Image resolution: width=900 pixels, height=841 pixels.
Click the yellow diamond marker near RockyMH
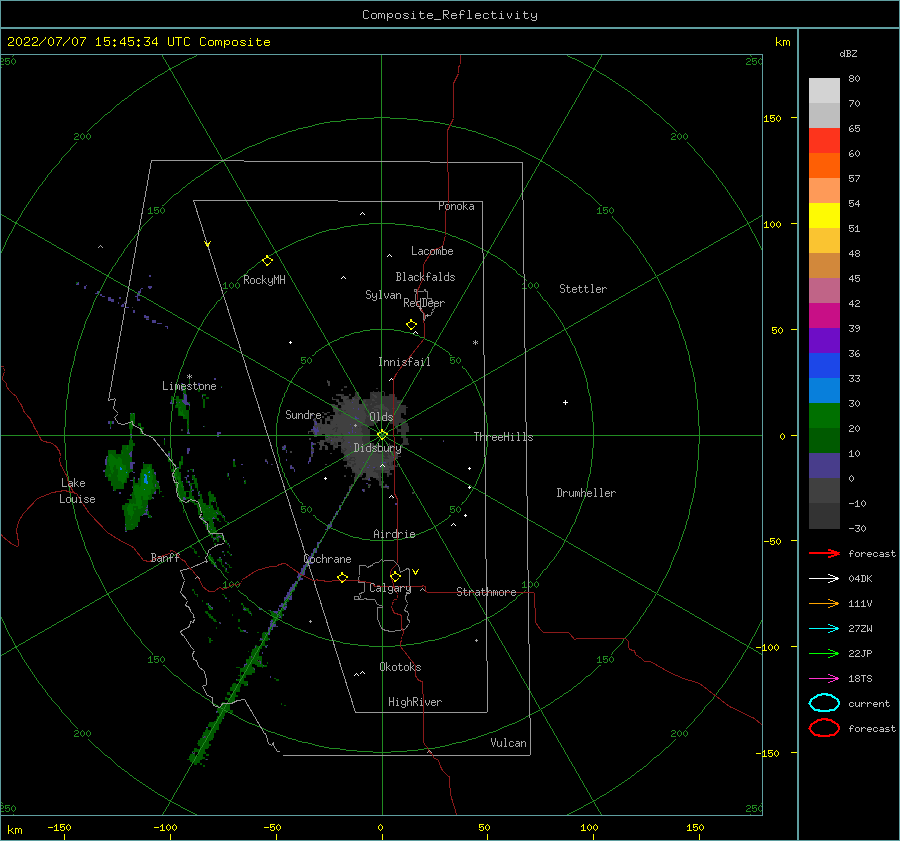pos(267,261)
